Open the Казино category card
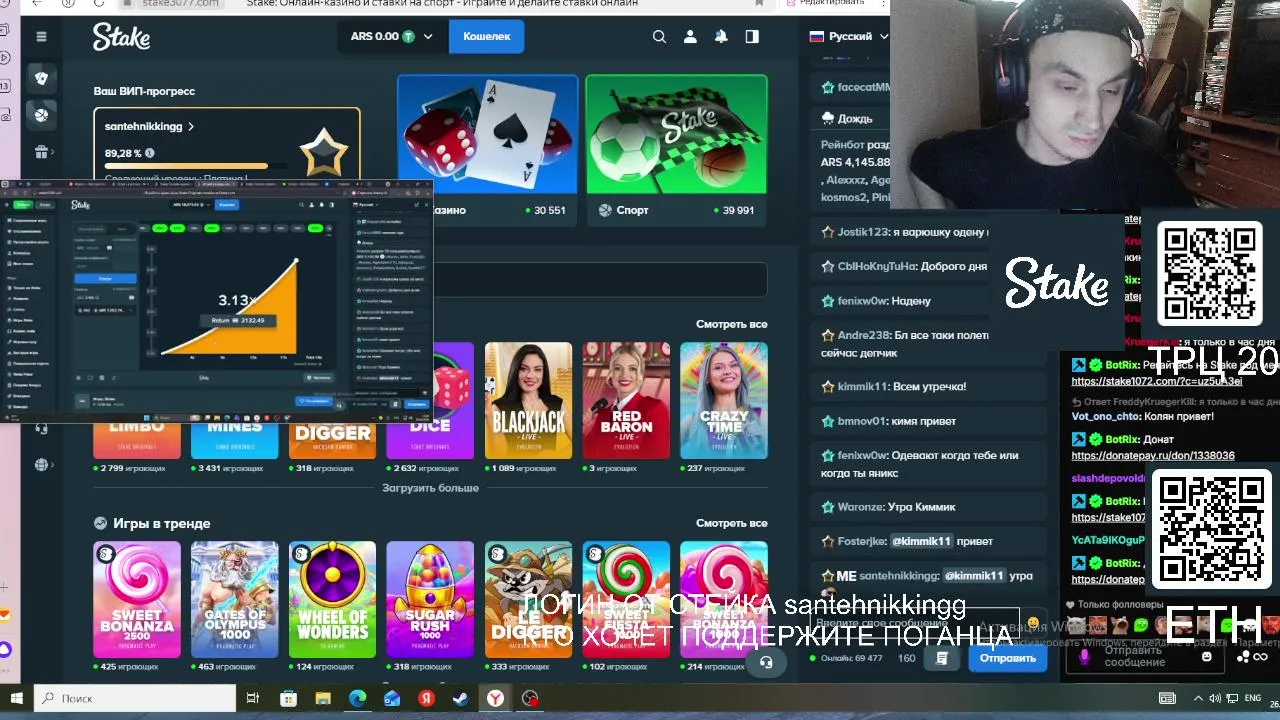This screenshot has height=720, width=1280. 487,148
